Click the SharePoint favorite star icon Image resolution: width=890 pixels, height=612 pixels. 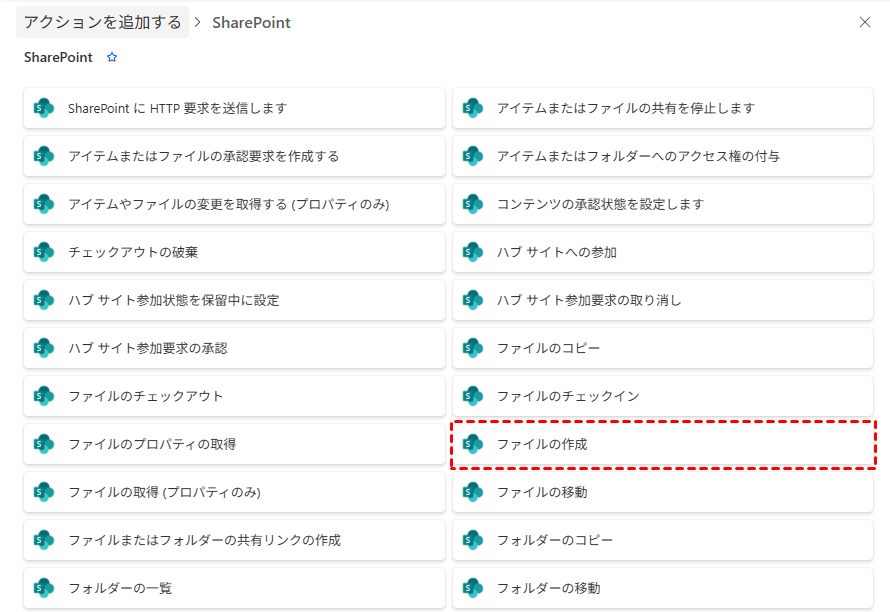(x=112, y=58)
